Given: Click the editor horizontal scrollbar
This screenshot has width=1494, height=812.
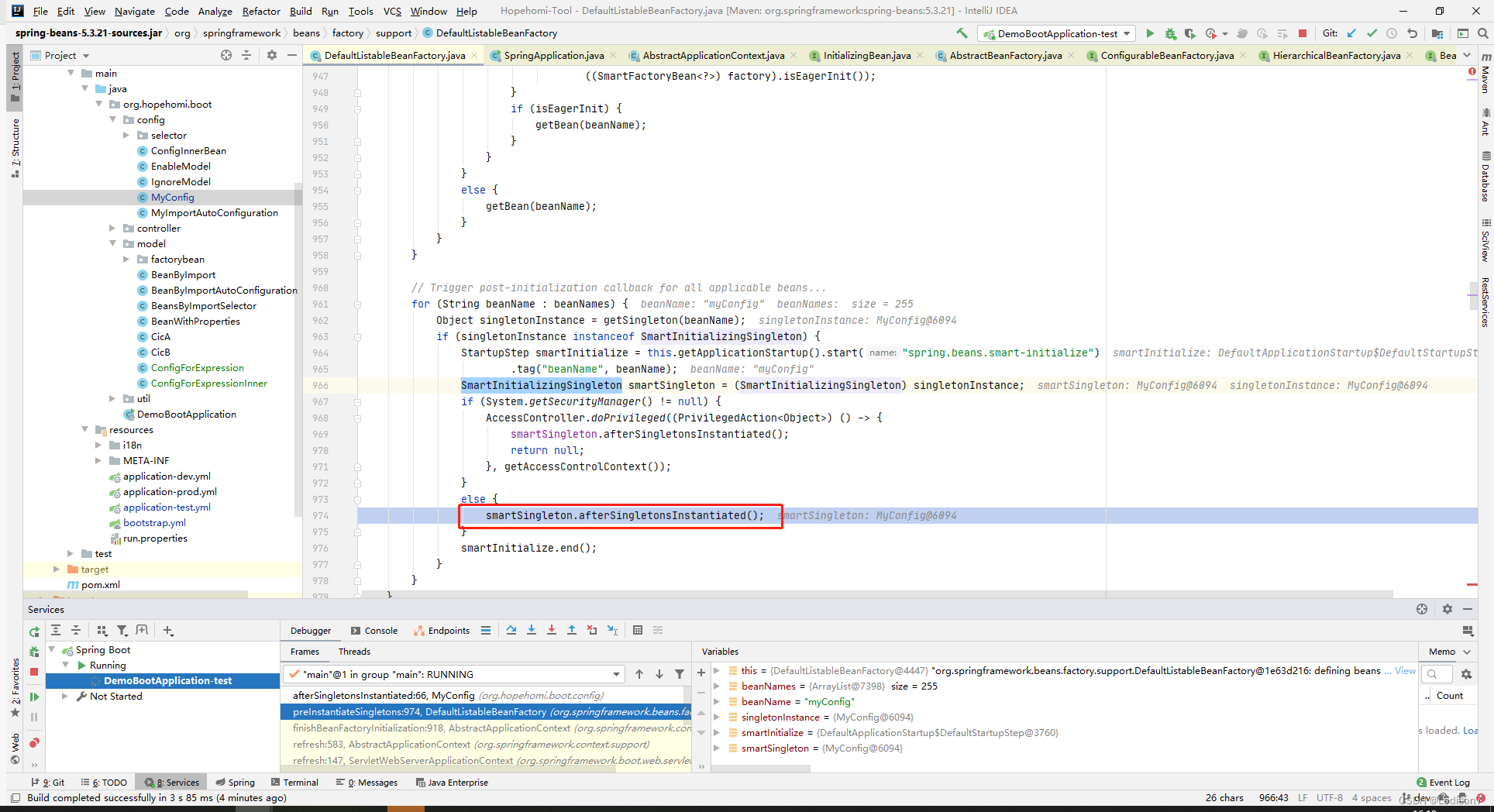Looking at the screenshot, I should click(x=876, y=594).
